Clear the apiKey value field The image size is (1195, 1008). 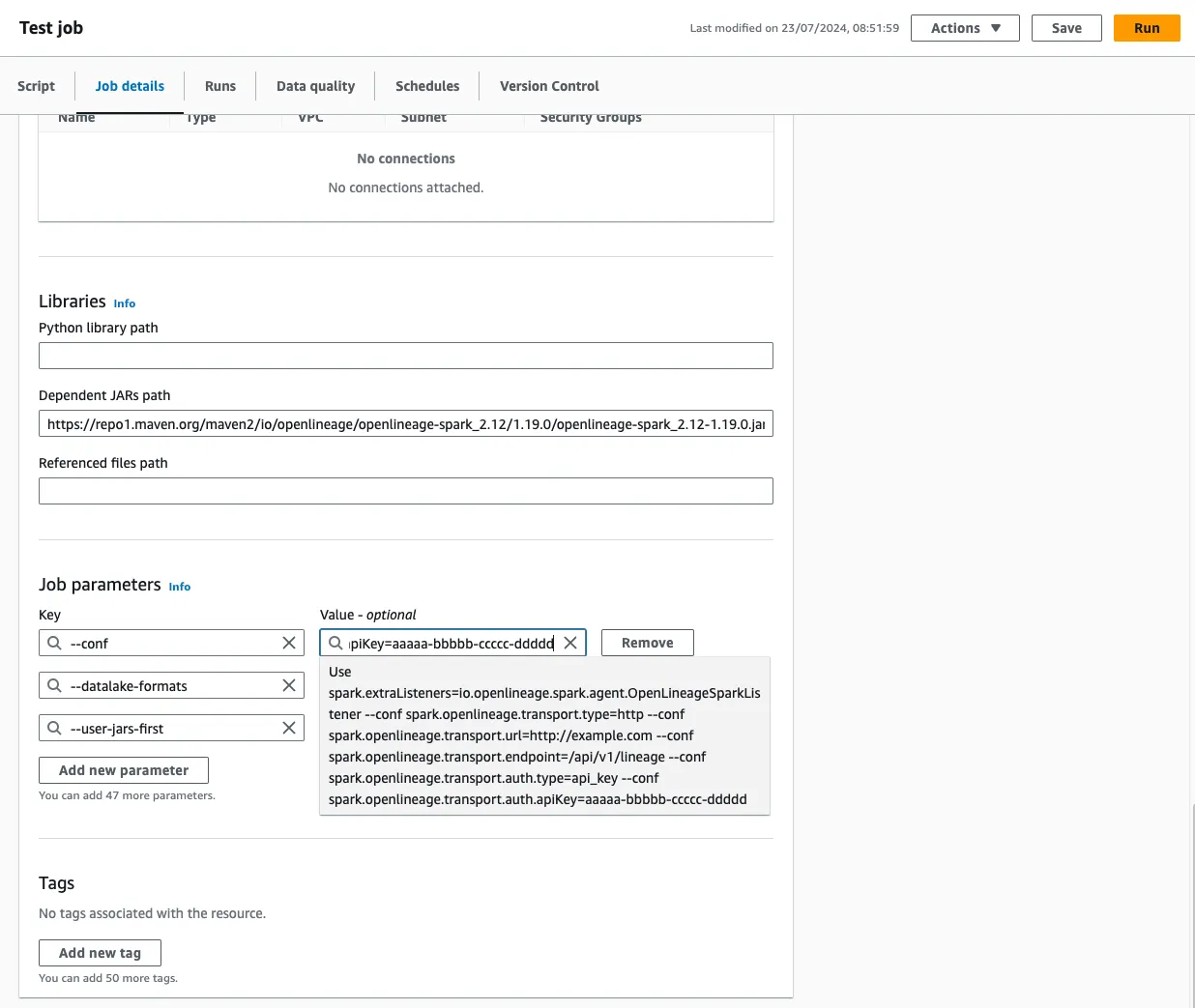pos(570,644)
